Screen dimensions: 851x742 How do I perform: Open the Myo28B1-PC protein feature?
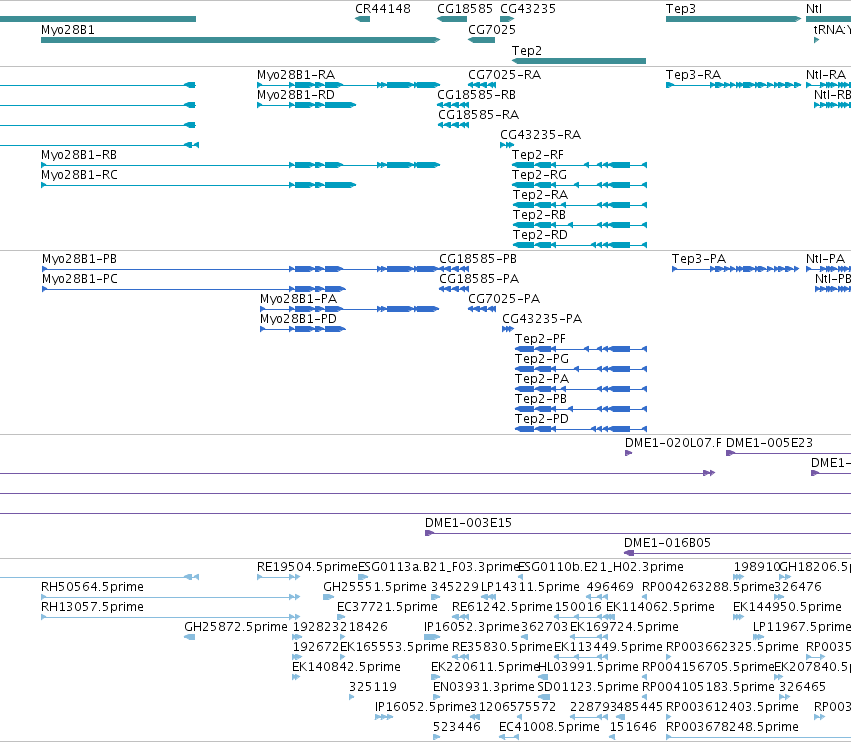tap(194, 289)
